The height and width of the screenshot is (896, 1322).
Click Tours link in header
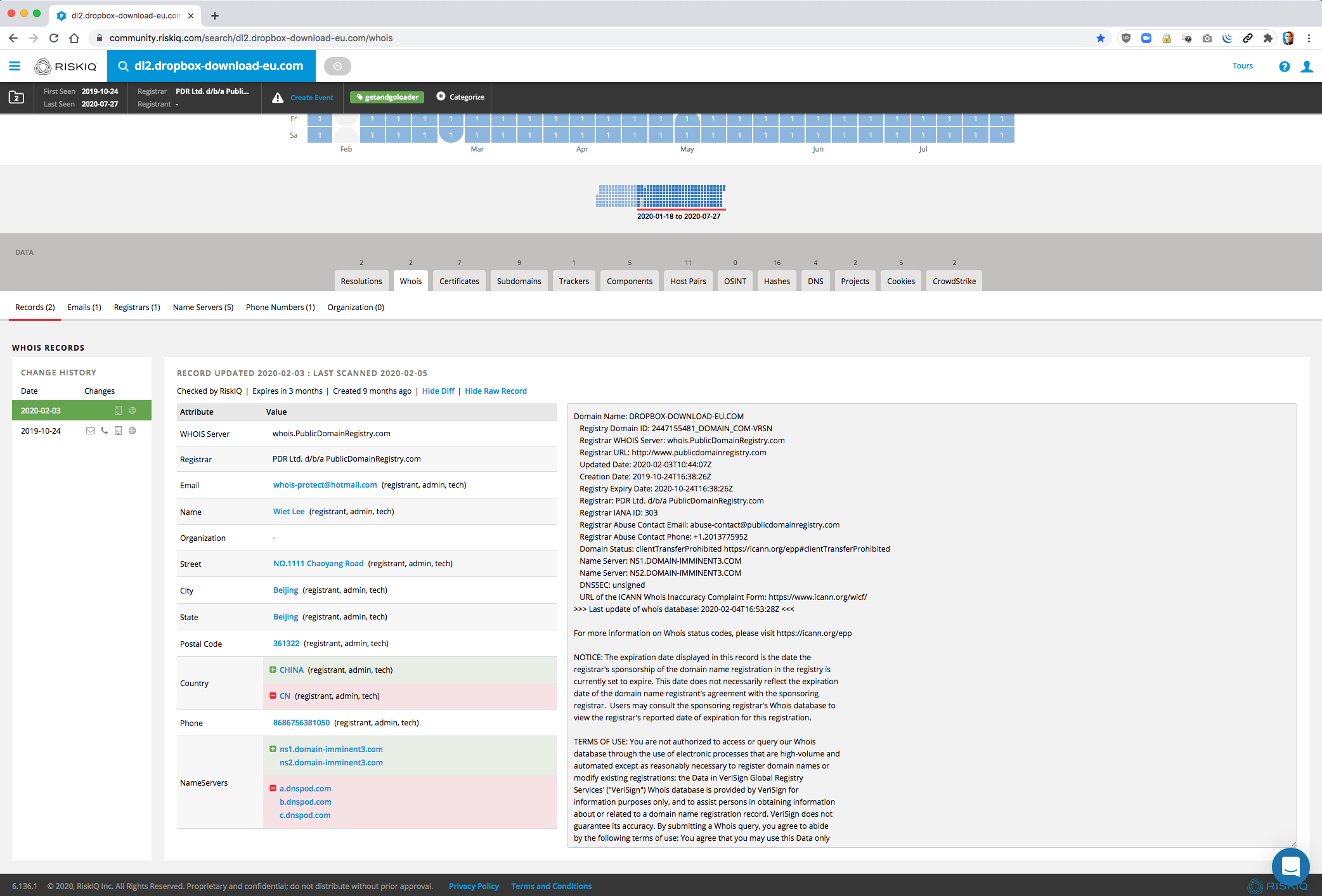click(x=1243, y=66)
